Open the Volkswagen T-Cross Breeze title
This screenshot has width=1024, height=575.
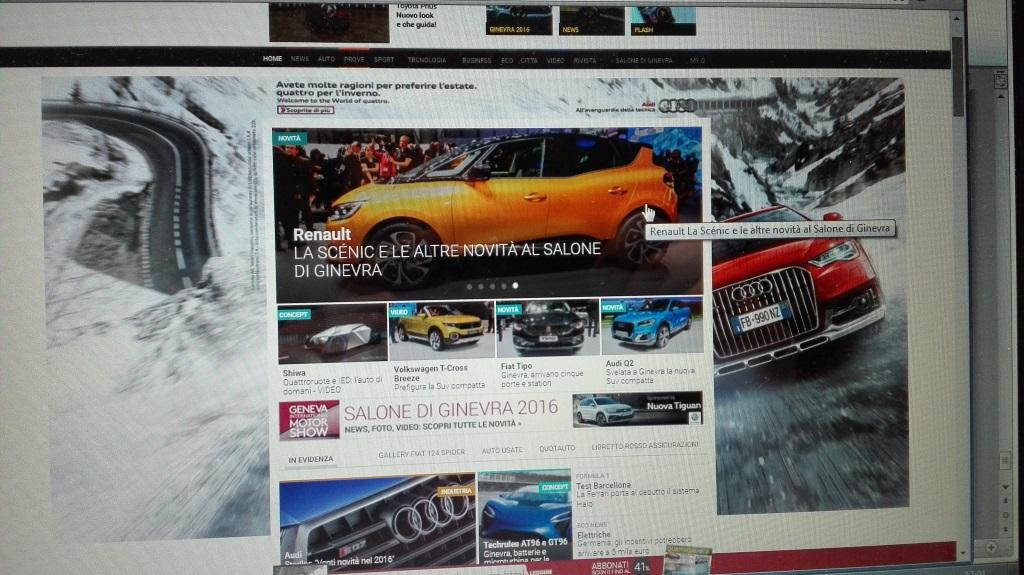(430, 373)
